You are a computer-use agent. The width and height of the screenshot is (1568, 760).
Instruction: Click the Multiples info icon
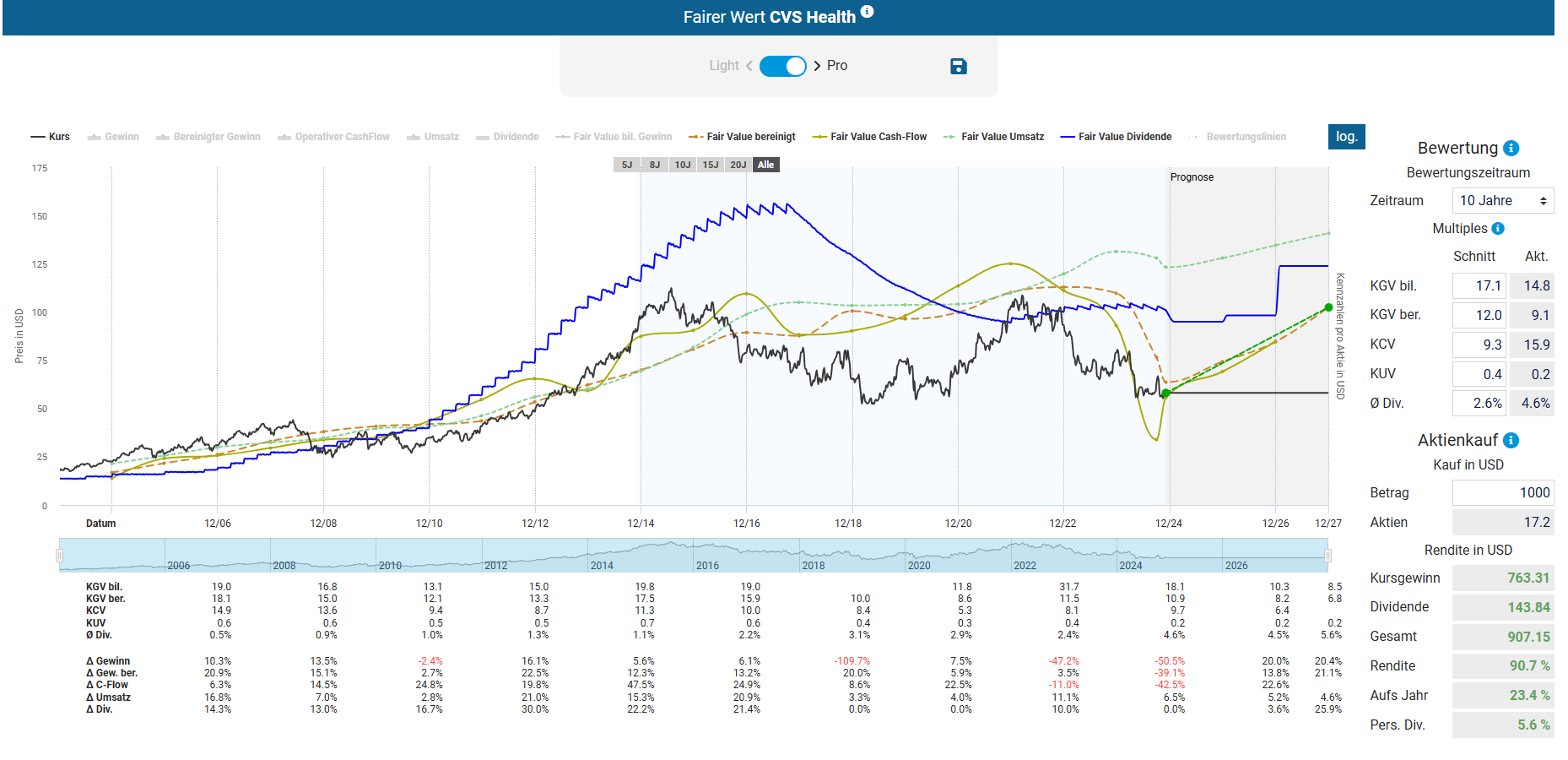(x=1498, y=228)
